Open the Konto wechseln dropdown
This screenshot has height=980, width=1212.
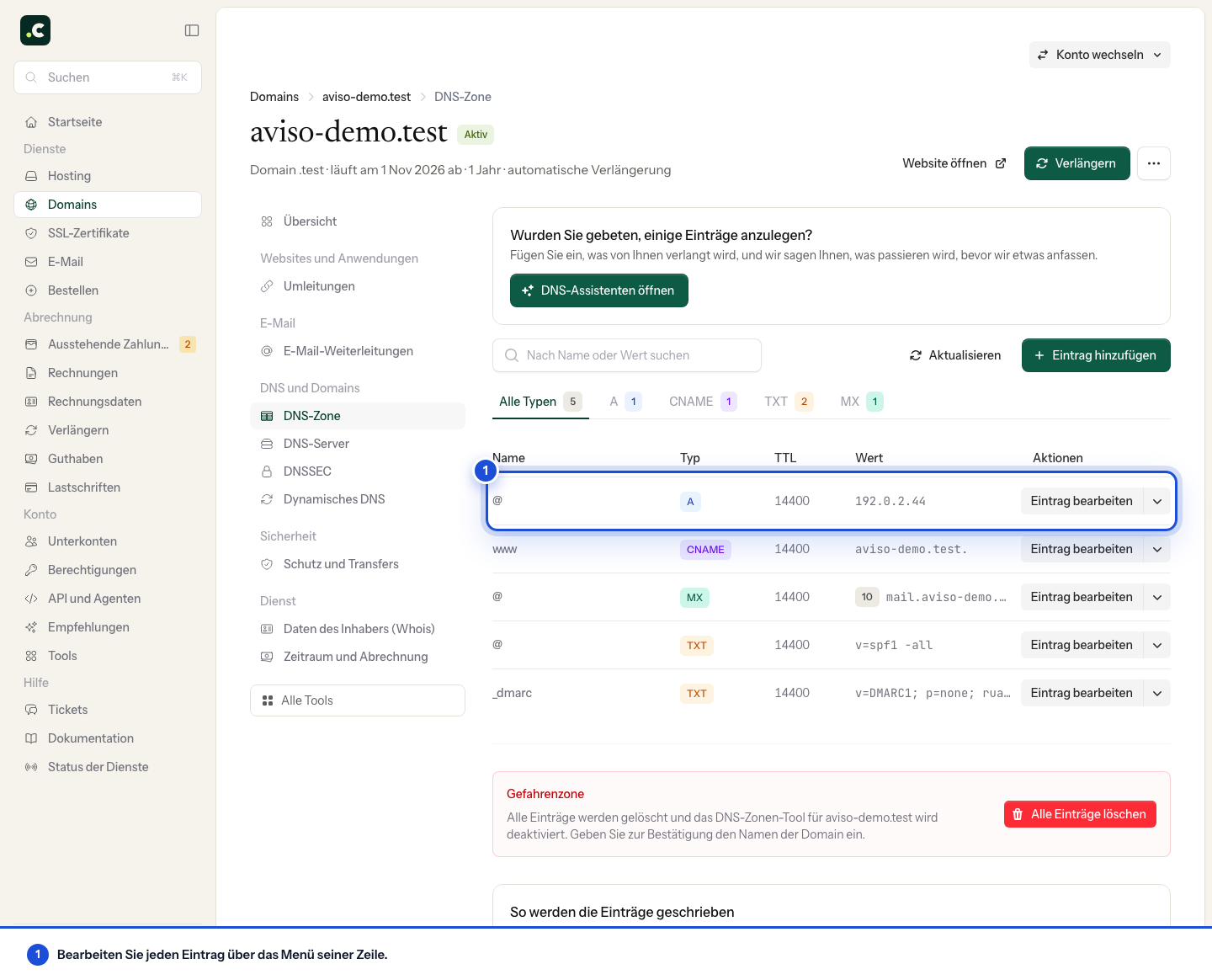tap(1099, 55)
